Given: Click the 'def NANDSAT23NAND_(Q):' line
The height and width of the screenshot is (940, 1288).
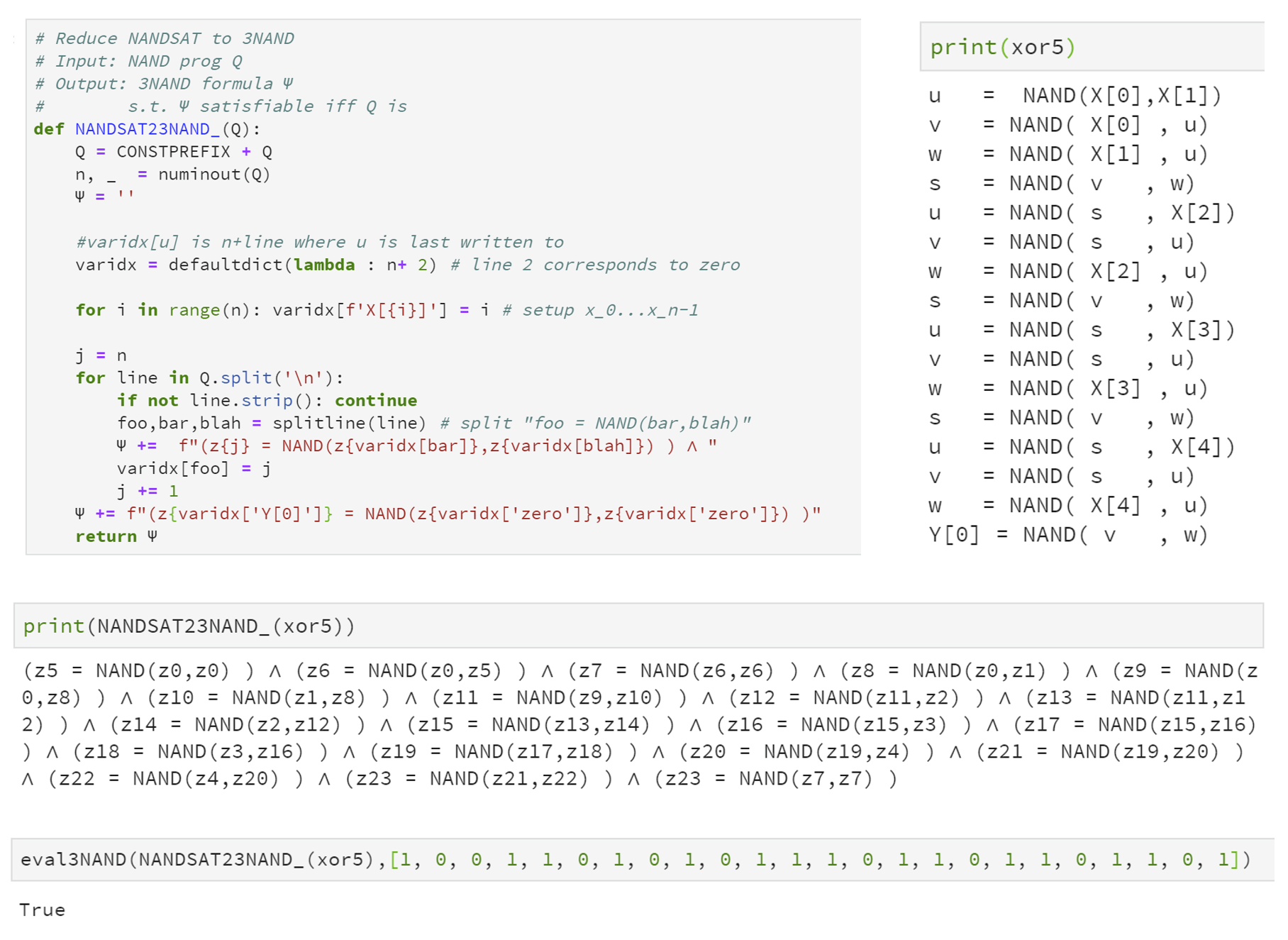Looking at the screenshot, I should 147,129.
